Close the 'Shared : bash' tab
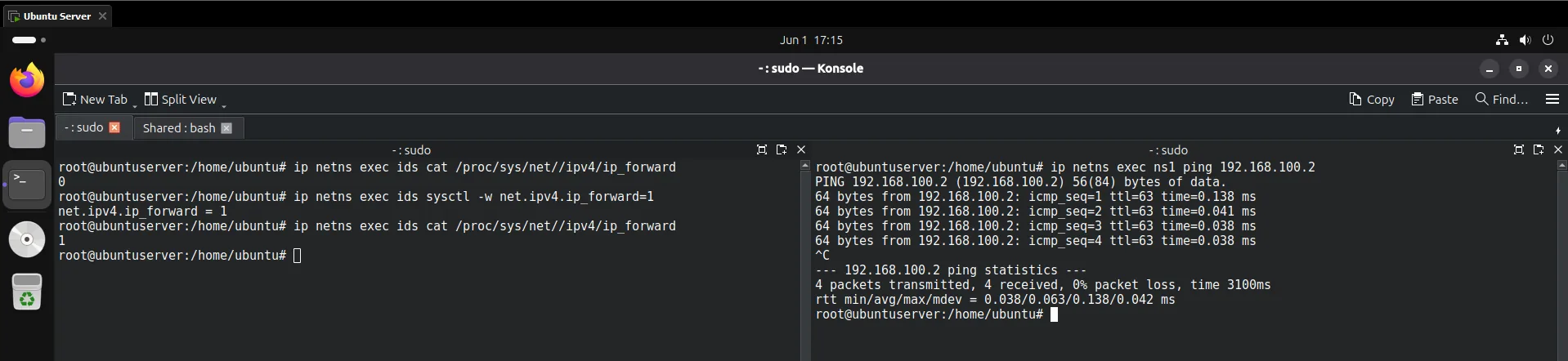The height and width of the screenshot is (361, 1568). (x=226, y=128)
